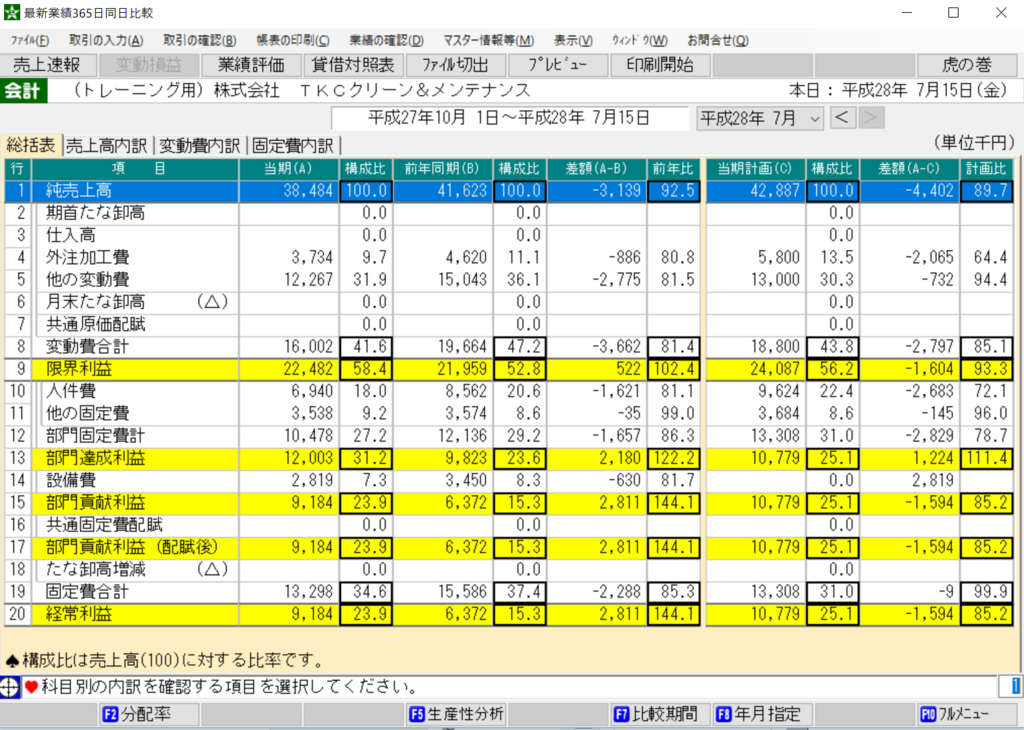1024x730 pixels.
Task: Select the 共通固定費配賦 row
Action: [x=509, y=525]
